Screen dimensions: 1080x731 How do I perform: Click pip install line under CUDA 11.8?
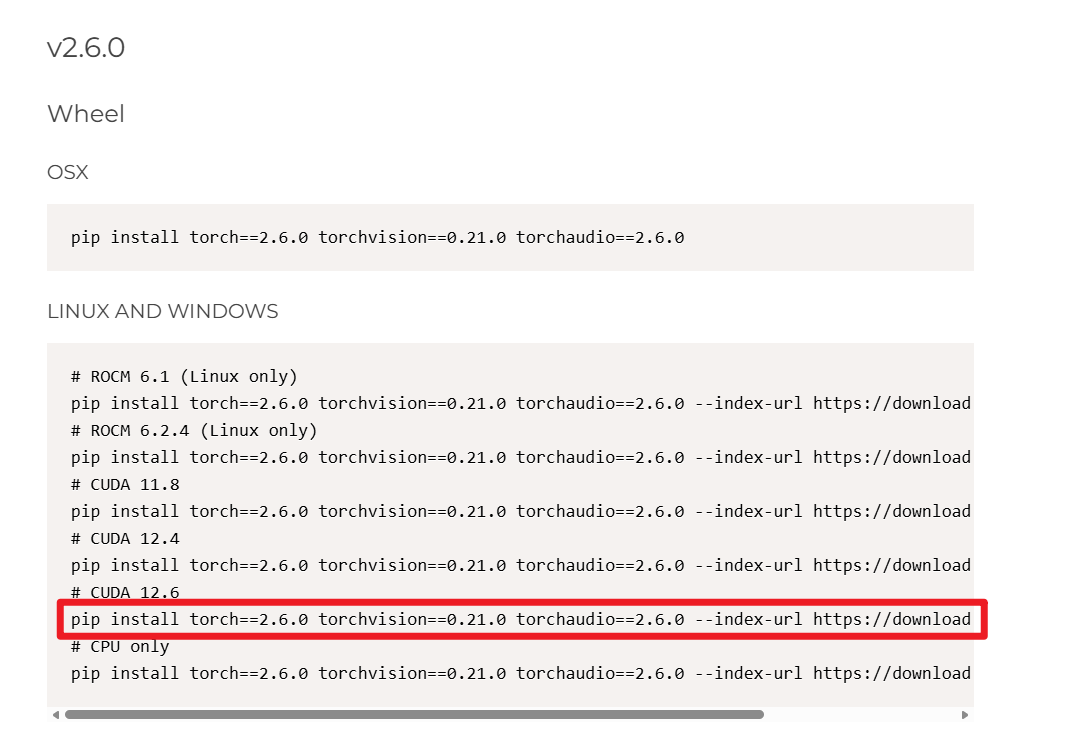[521, 512]
